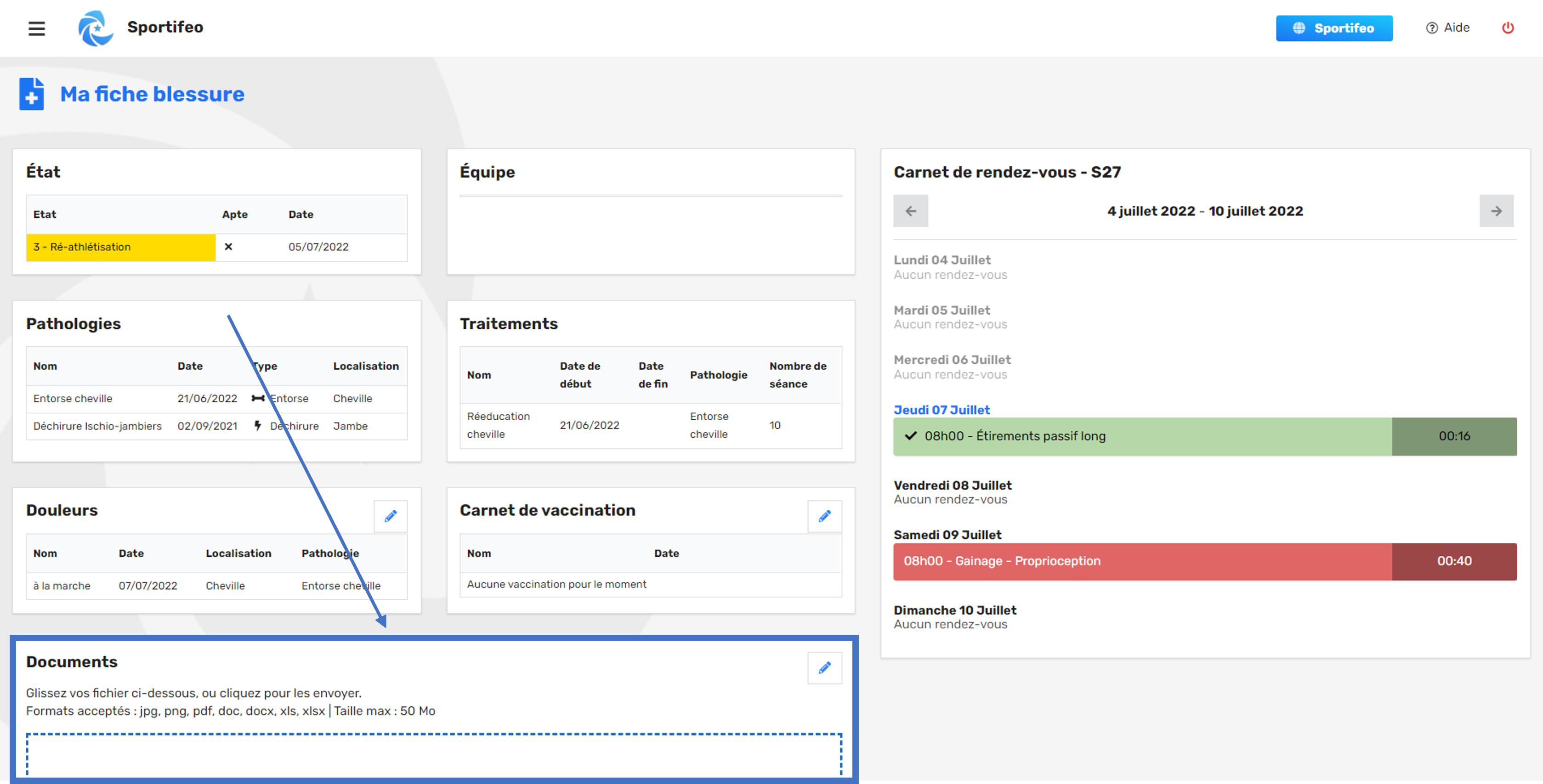Click the Localisation header in Pathologies table
The height and width of the screenshot is (784, 1543).
tap(365, 366)
